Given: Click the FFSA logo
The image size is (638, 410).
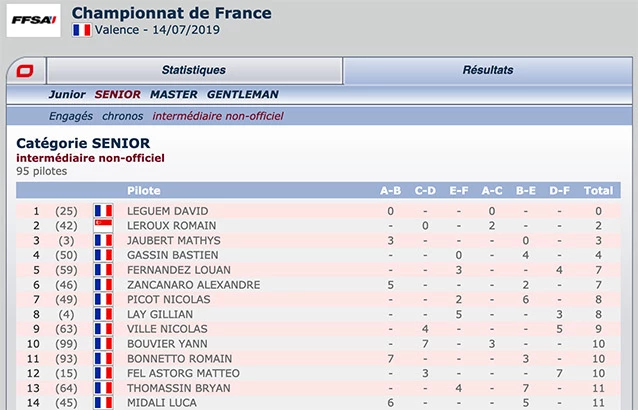Looking at the screenshot, I should [x=33, y=19].
